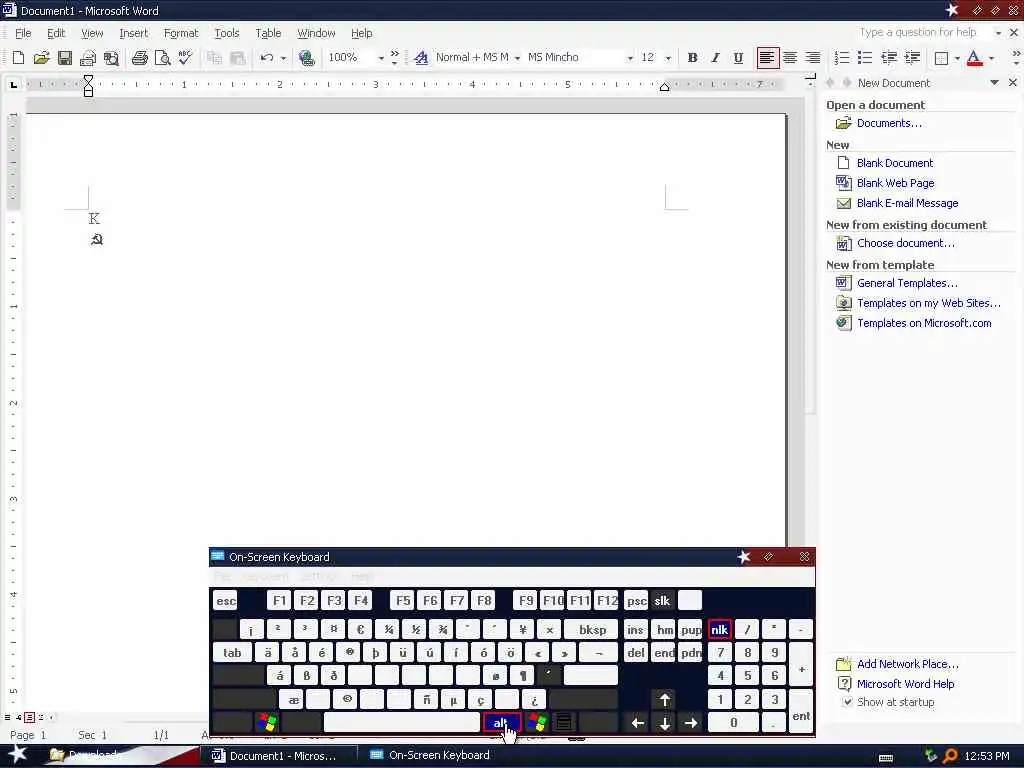Click the Choose document... link
1024x768 pixels.
point(905,243)
